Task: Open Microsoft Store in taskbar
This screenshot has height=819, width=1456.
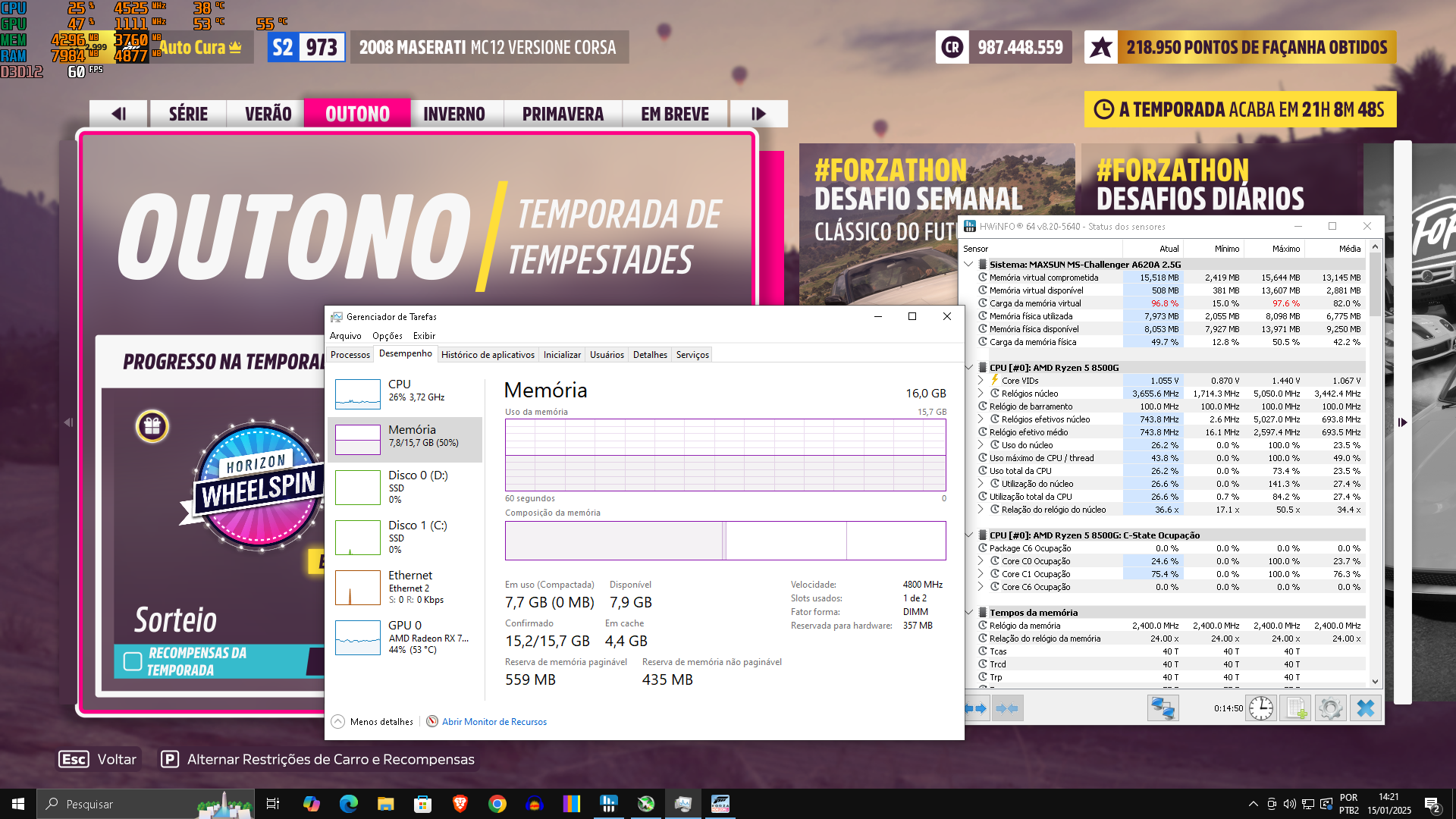Action: point(422,804)
